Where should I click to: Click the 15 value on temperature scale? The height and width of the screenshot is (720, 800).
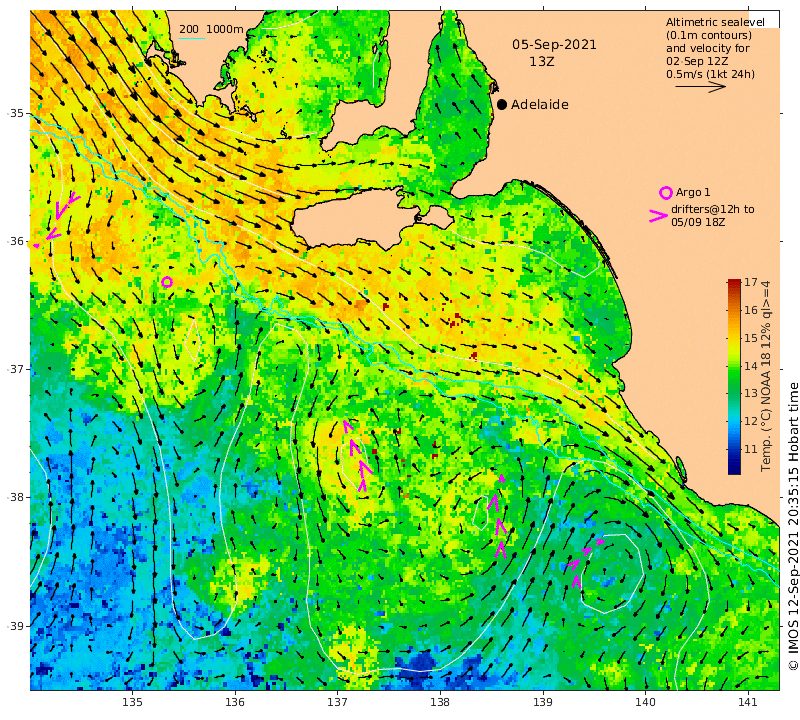[x=751, y=338]
